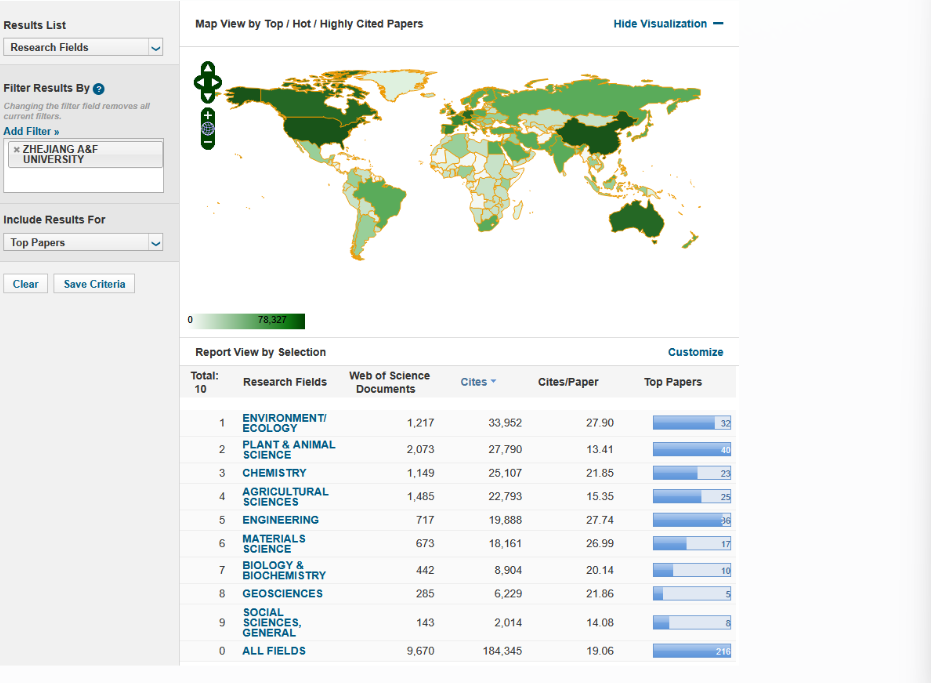Pan the map upward with the up arrow
931x683 pixels.
tap(207, 68)
